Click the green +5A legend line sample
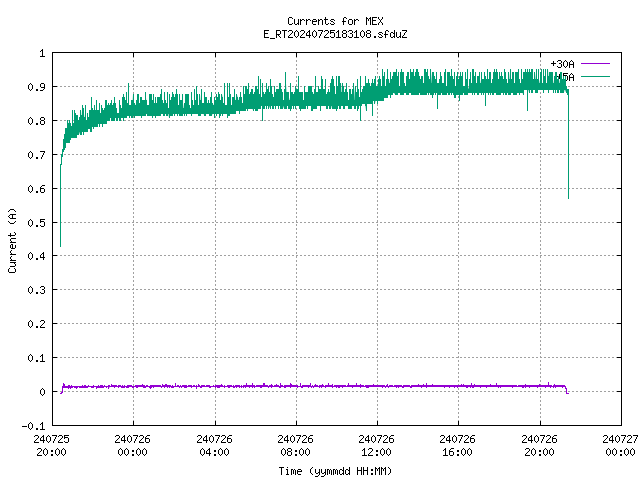 [x=595, y=76]
